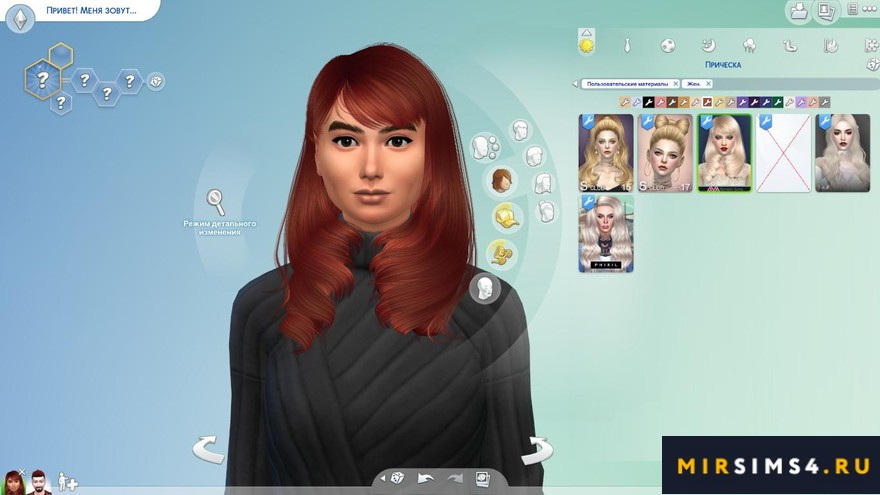Switch to party outfit tab

(x=749, y=45)
